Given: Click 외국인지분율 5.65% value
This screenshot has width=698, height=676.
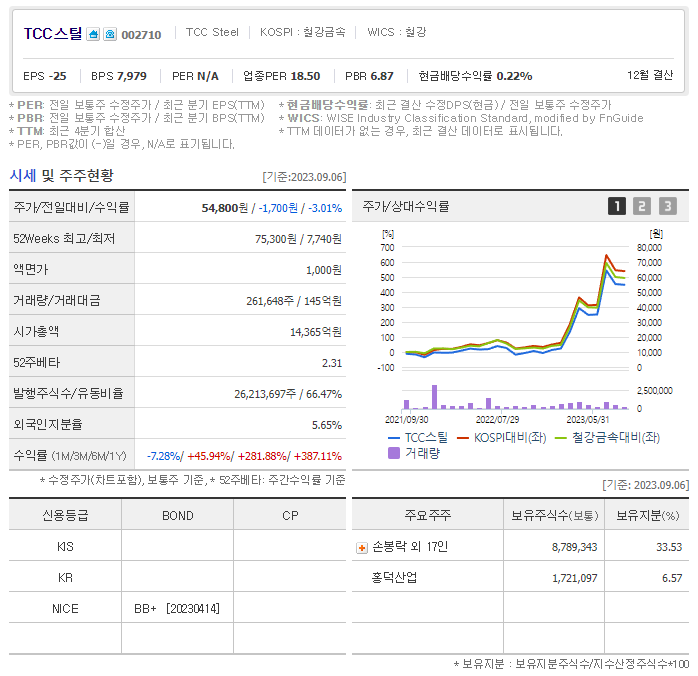Looking at the screenshot, I should (x=327, y=425).
